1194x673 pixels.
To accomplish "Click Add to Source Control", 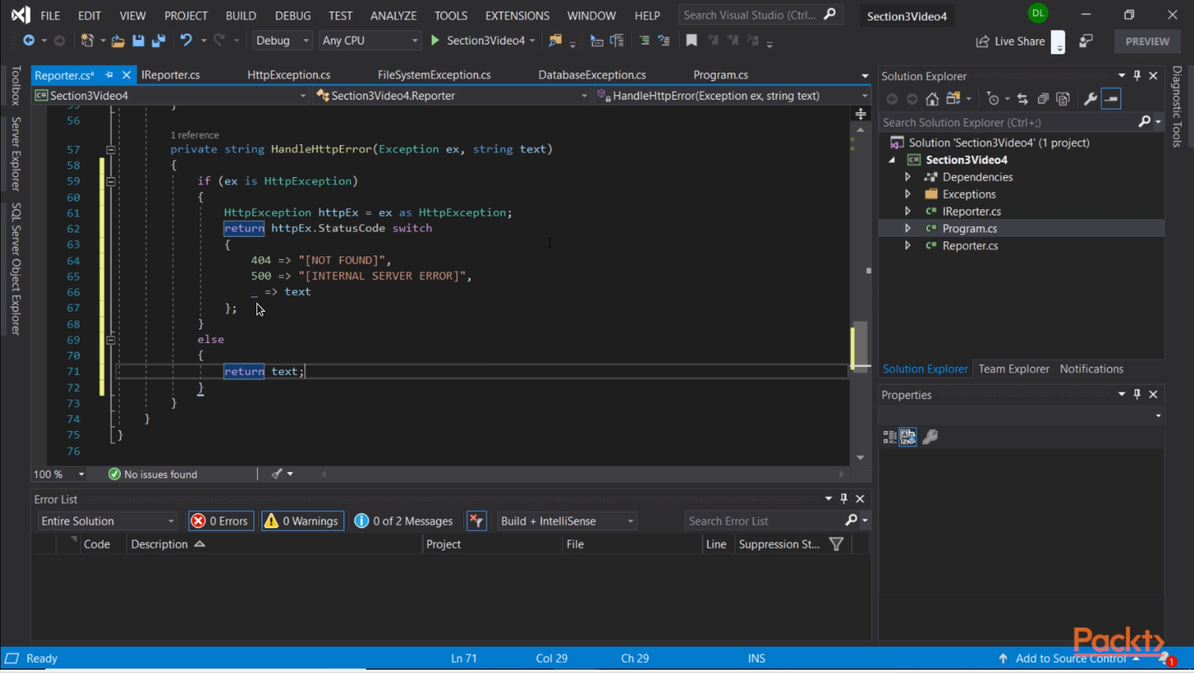I will [1070, 658].
